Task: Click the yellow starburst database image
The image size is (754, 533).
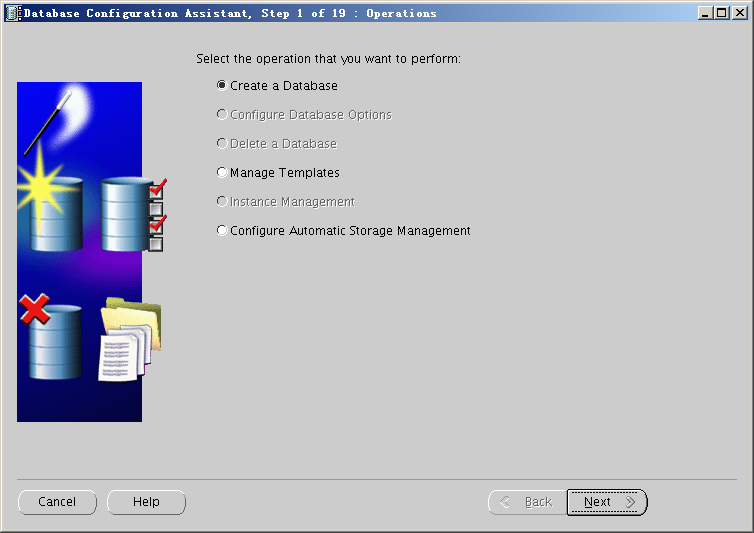Action: click(x=44, y=205)
